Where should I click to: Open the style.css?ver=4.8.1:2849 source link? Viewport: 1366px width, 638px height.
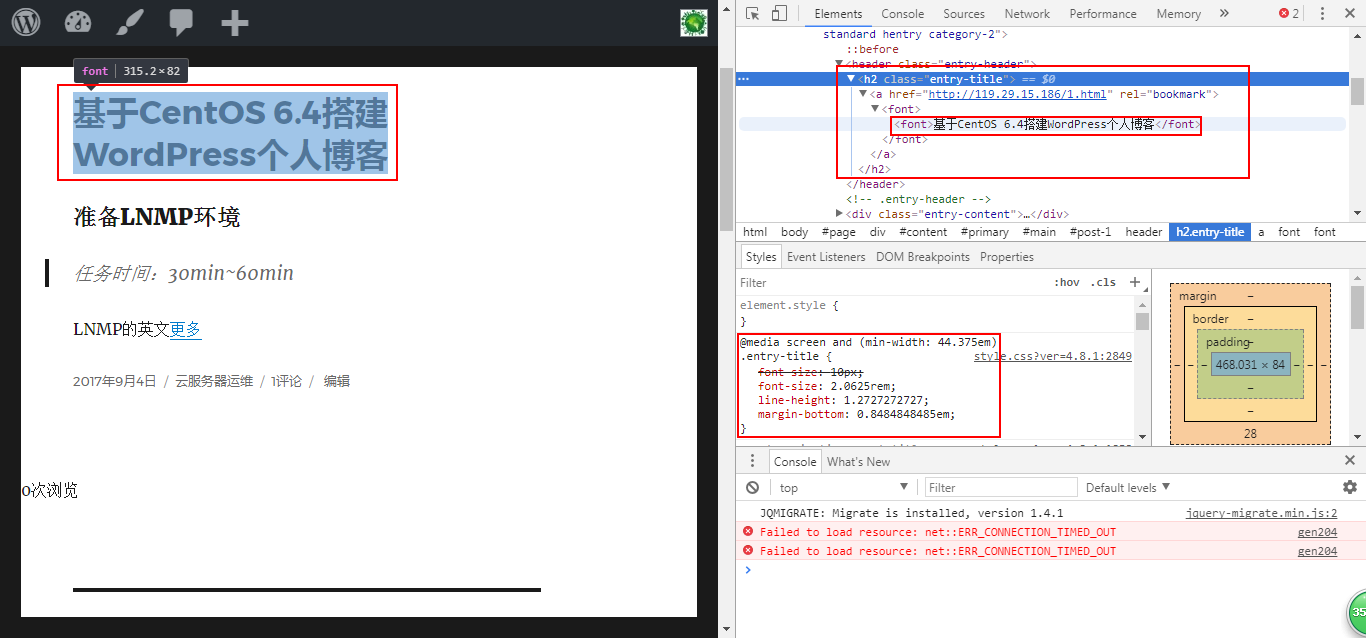(1053, 356)
